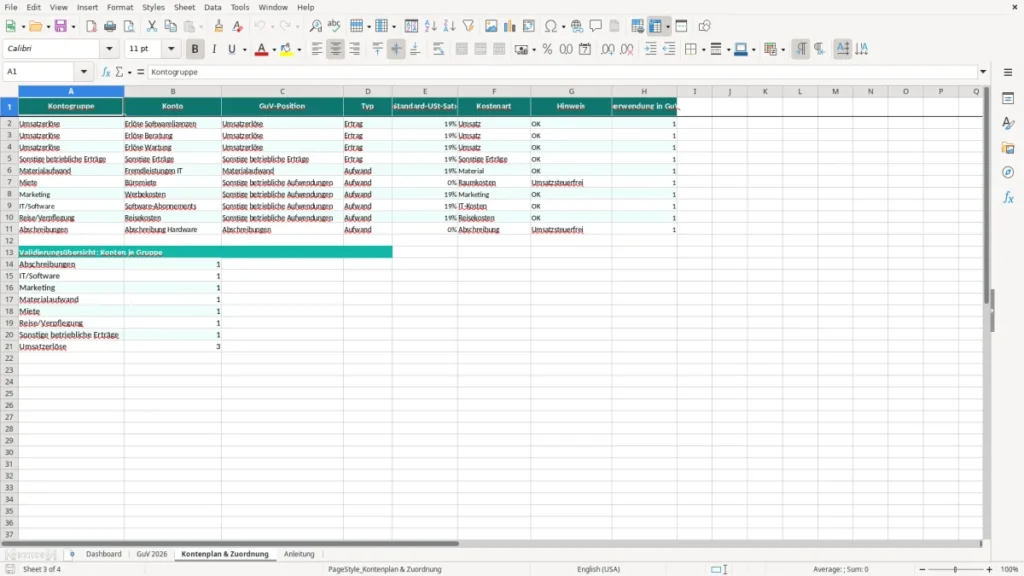Viewport: 1024px width, 576px height.
Task: Toggle Wrap Text
Action: click(x=438, y=49)
